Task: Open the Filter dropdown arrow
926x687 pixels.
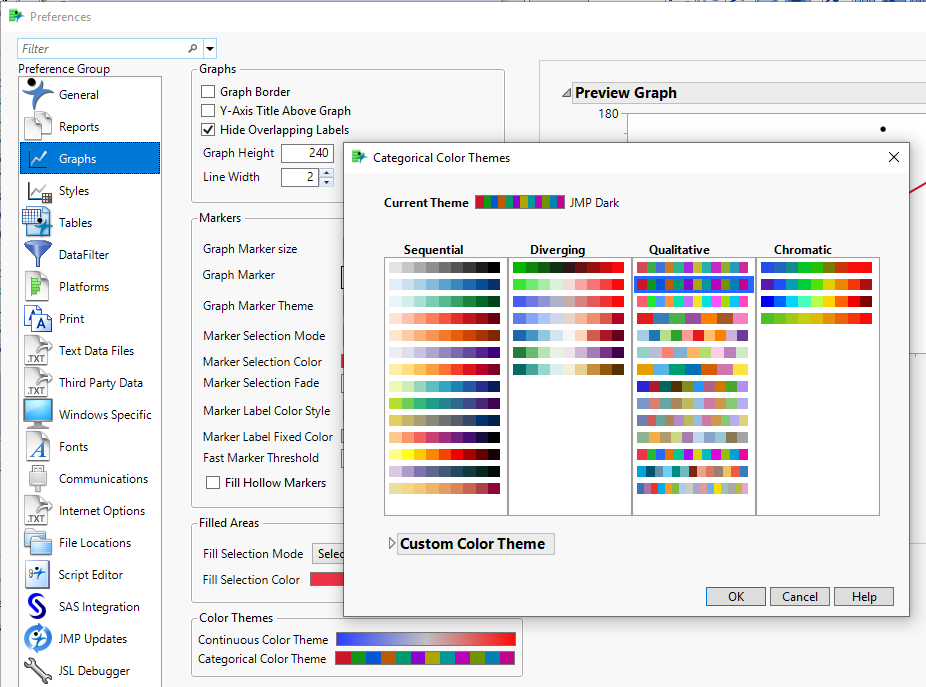Action: click(x=209, y=47)
